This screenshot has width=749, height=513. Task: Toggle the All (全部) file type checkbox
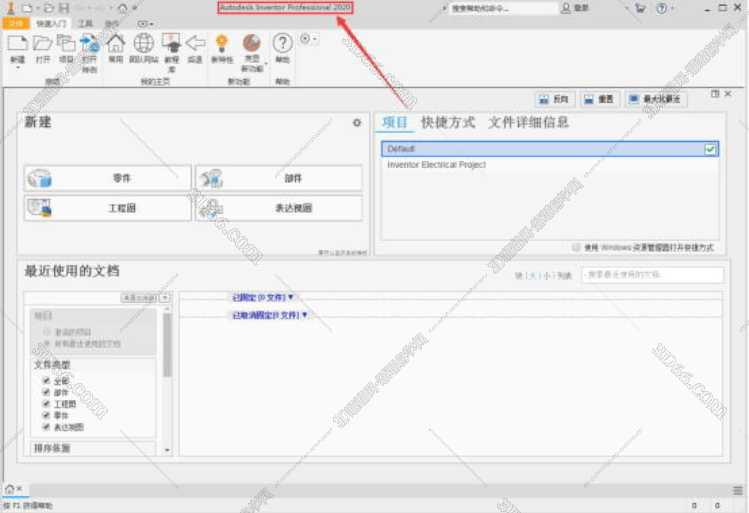click(x=46, y=381)
